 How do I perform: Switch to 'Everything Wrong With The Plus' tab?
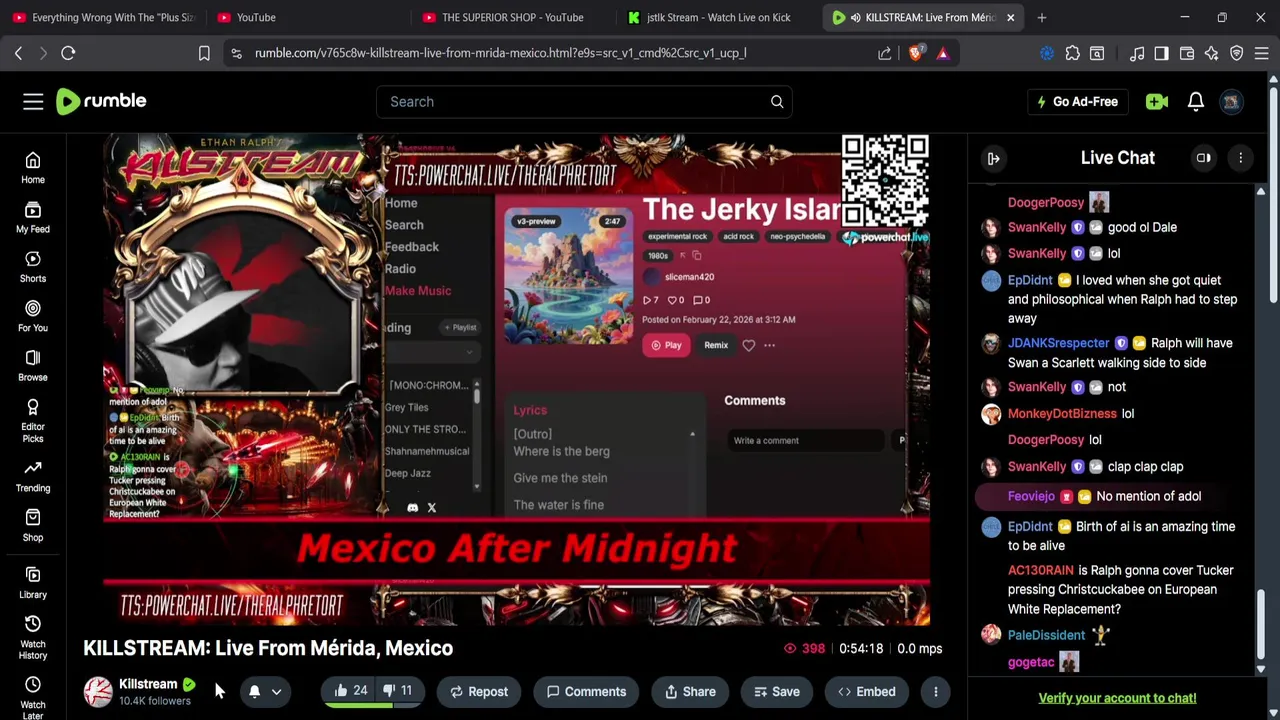(x=104, y=17)
